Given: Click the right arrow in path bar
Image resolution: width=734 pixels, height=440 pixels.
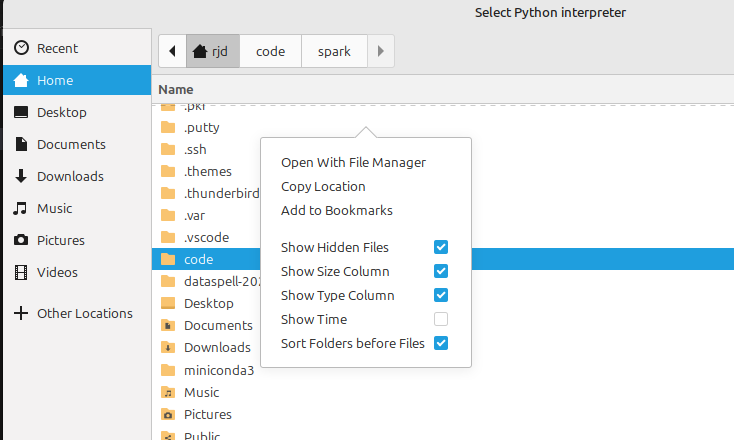Looking at the screenshot, I should [x=380, y=51].
